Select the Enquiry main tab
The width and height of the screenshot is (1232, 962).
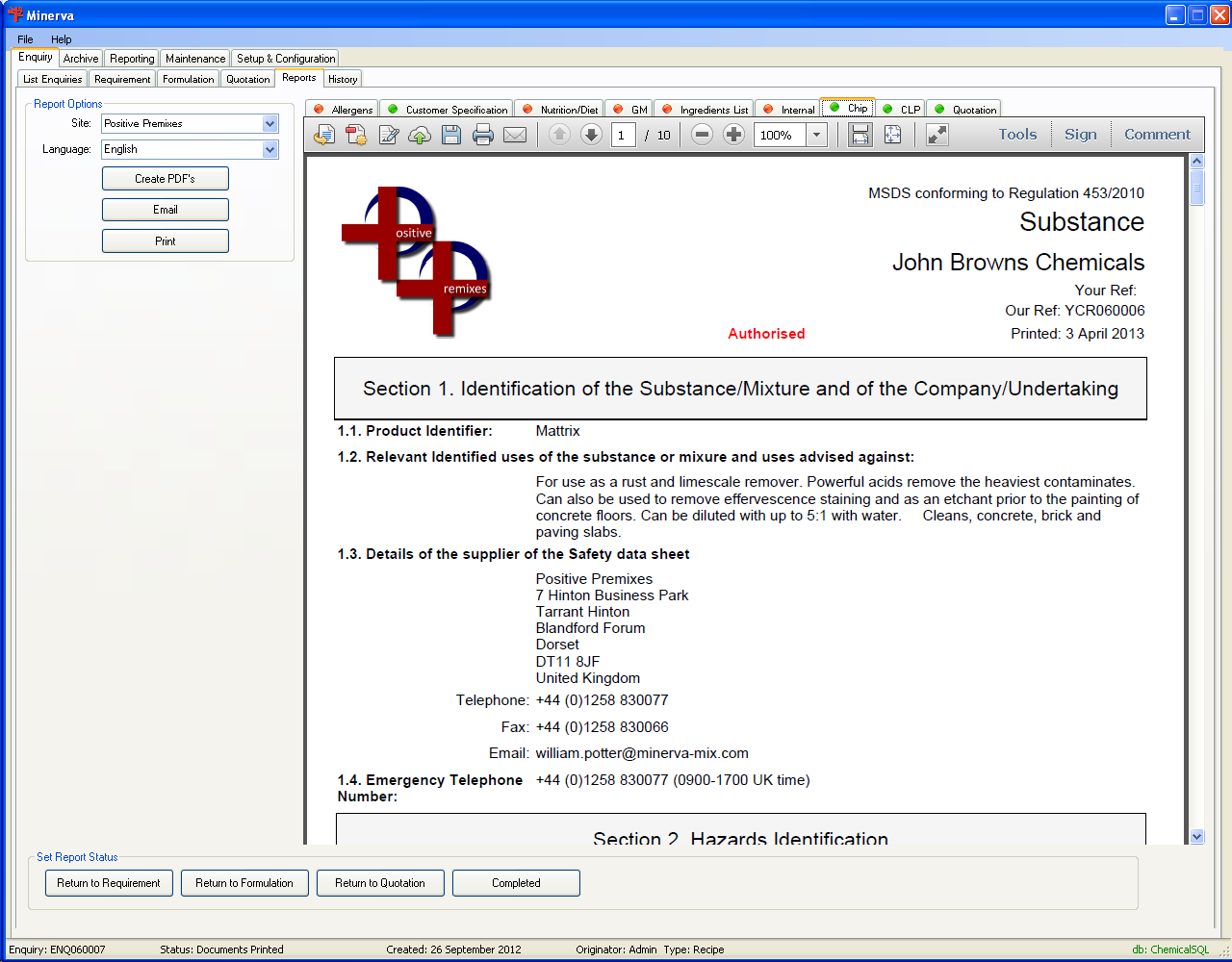pos(36,57)
